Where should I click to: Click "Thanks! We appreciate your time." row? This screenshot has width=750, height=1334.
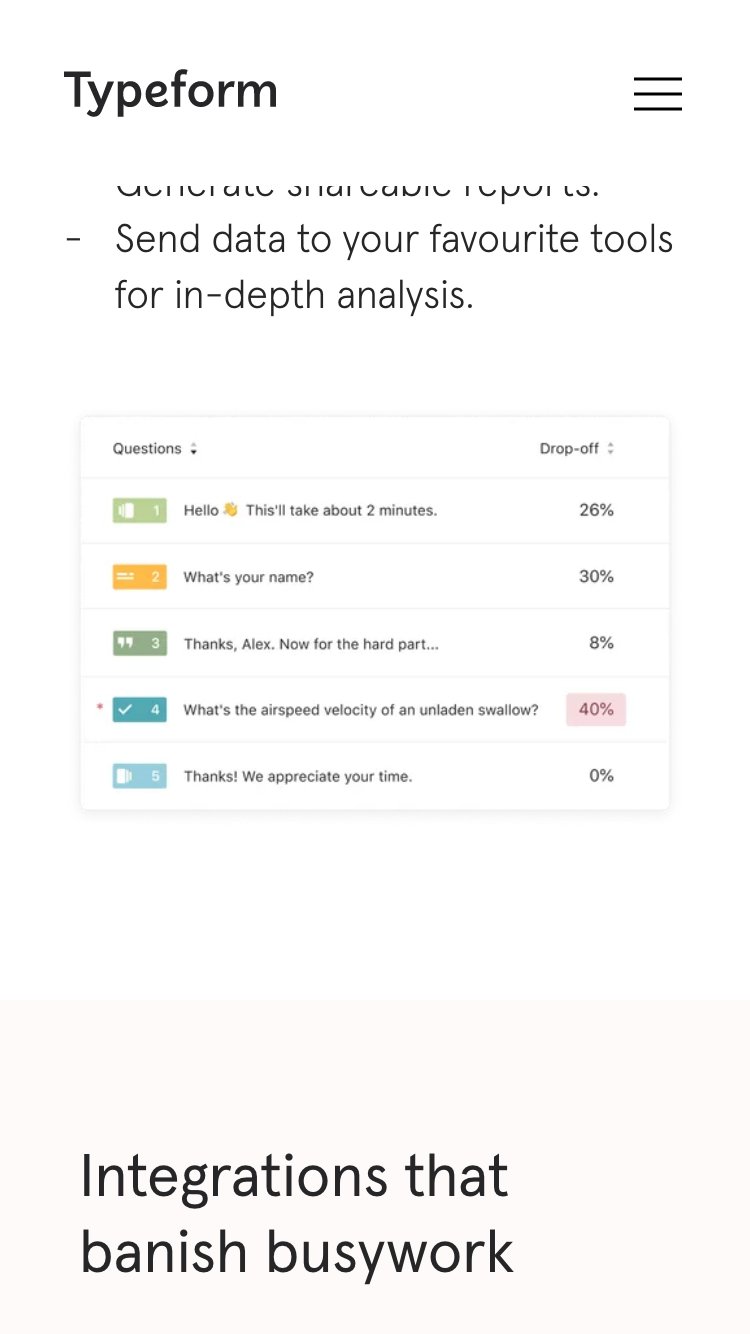click(298, 776)
